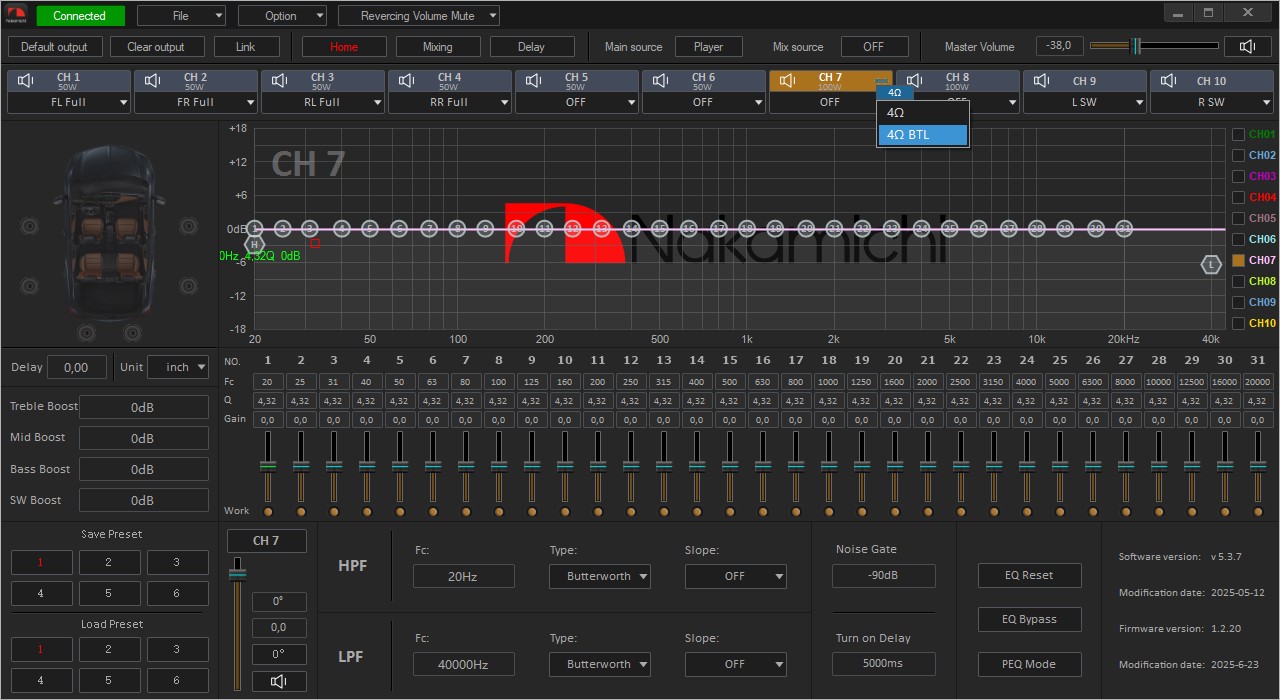
Task: Mute the CH 9 speaker icon
Action: (x=1042, y=81)
